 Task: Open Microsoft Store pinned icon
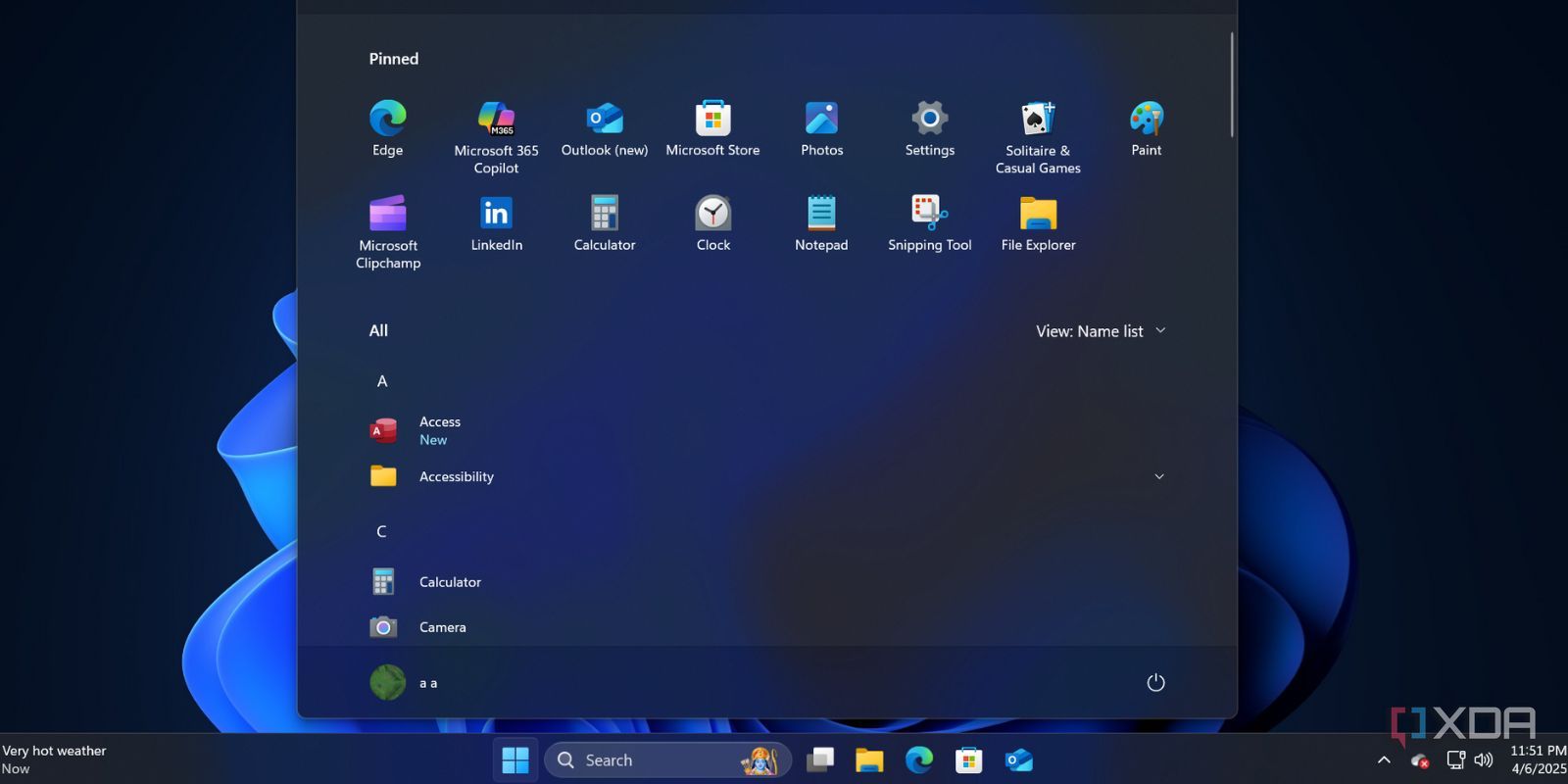pyautogui.click(x=712, y=120)
